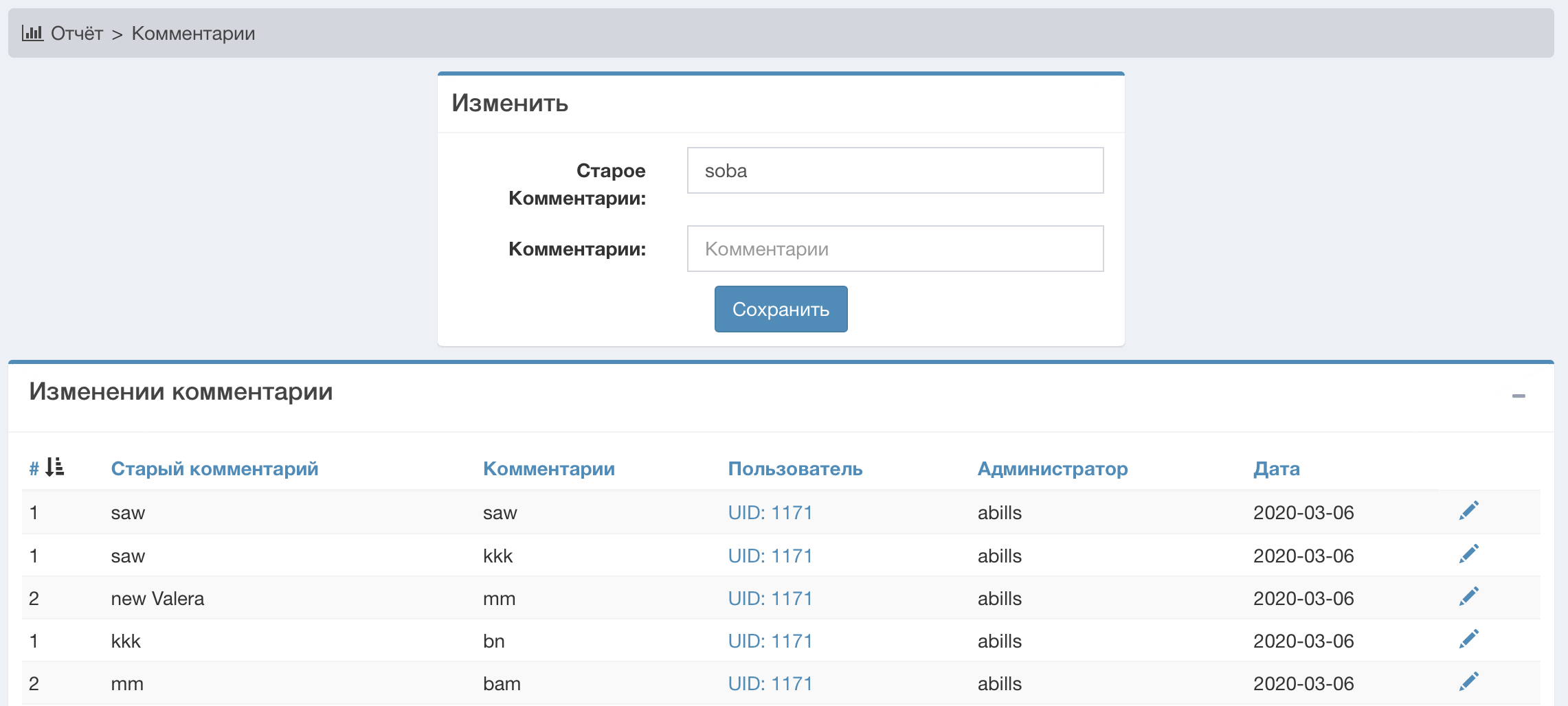Sort table by Комментарии column header
The height and width of the screenshot is (706, 1568).
point(548,468)
